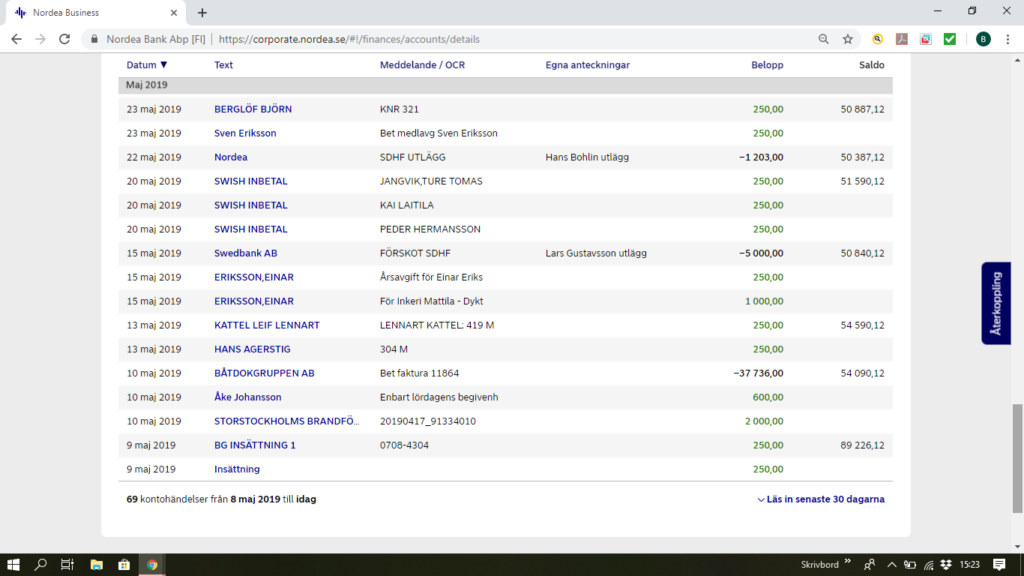Click the padlock site security icon
Image resolution: width=1024 pixels, height=576 pixels.
point(95,39)
